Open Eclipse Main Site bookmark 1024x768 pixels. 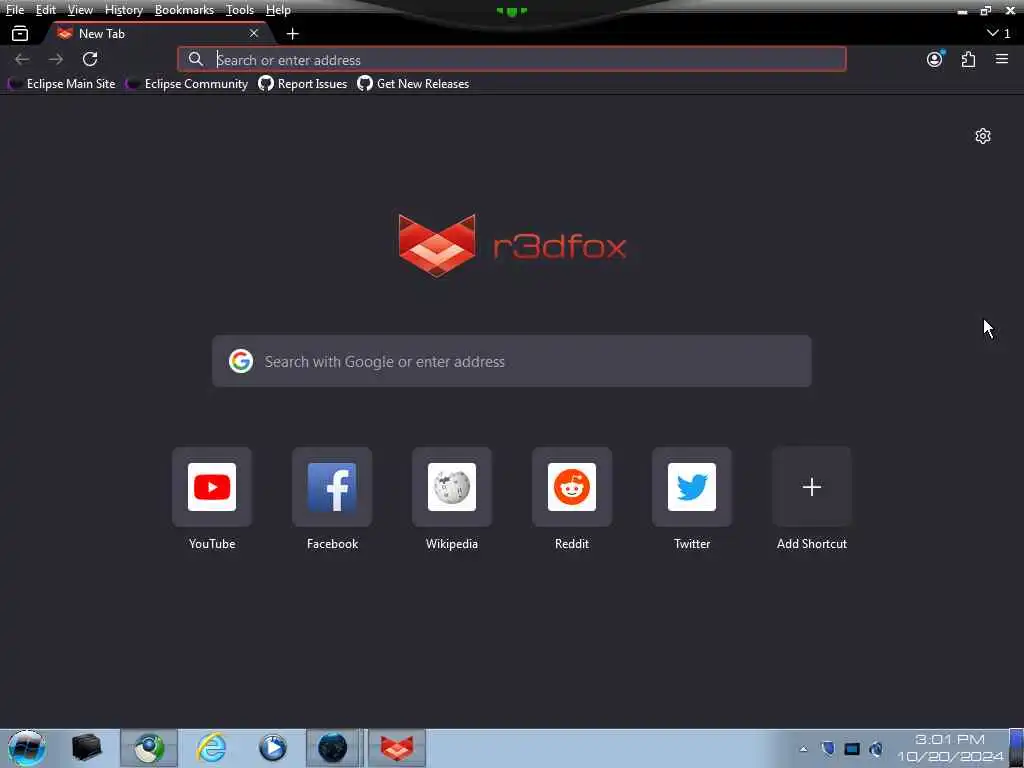(61, 84)
